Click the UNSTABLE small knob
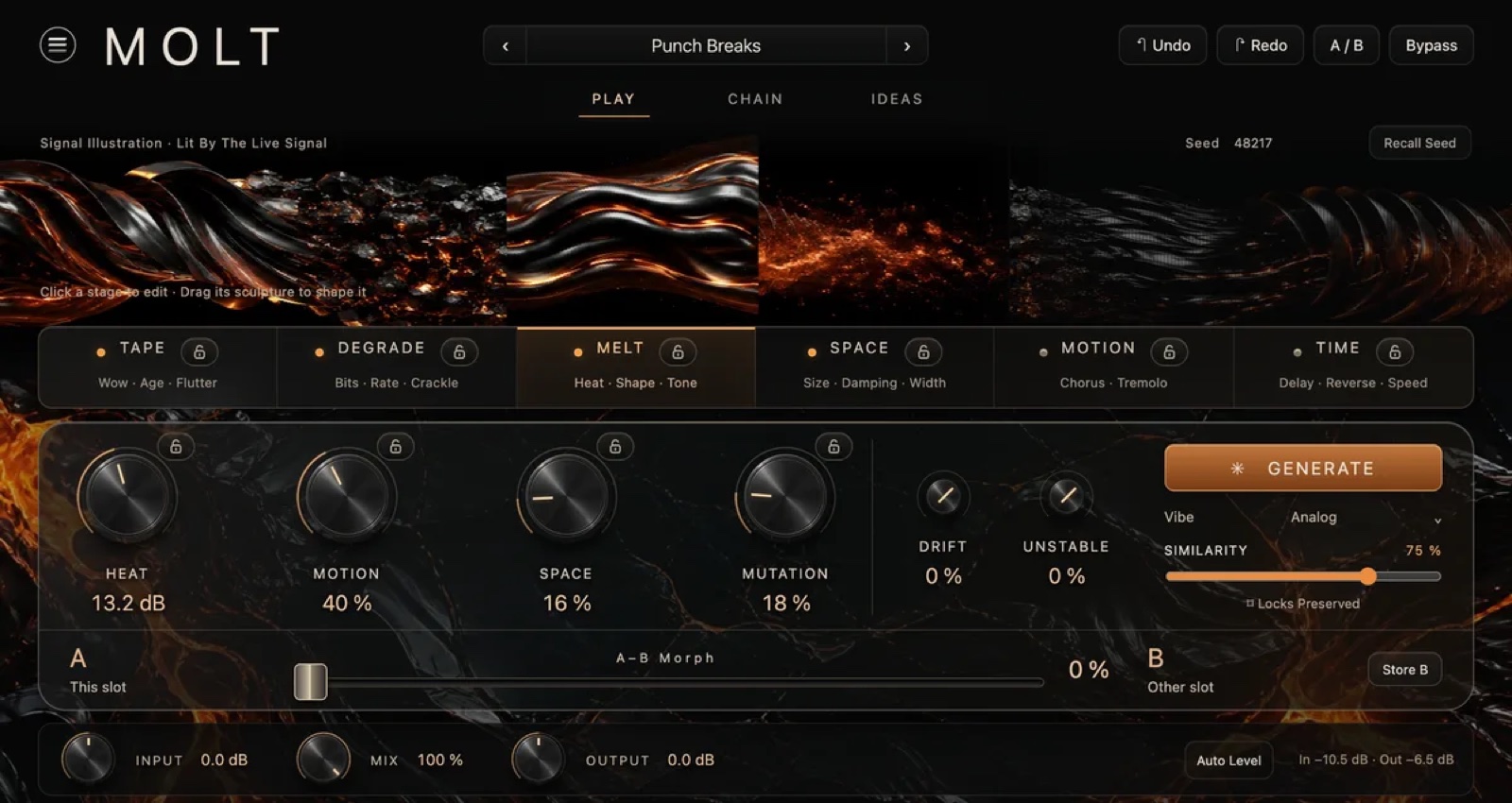Image resolution: width=1512 pixels, height=803 pixels. [x=1066, y=495]
